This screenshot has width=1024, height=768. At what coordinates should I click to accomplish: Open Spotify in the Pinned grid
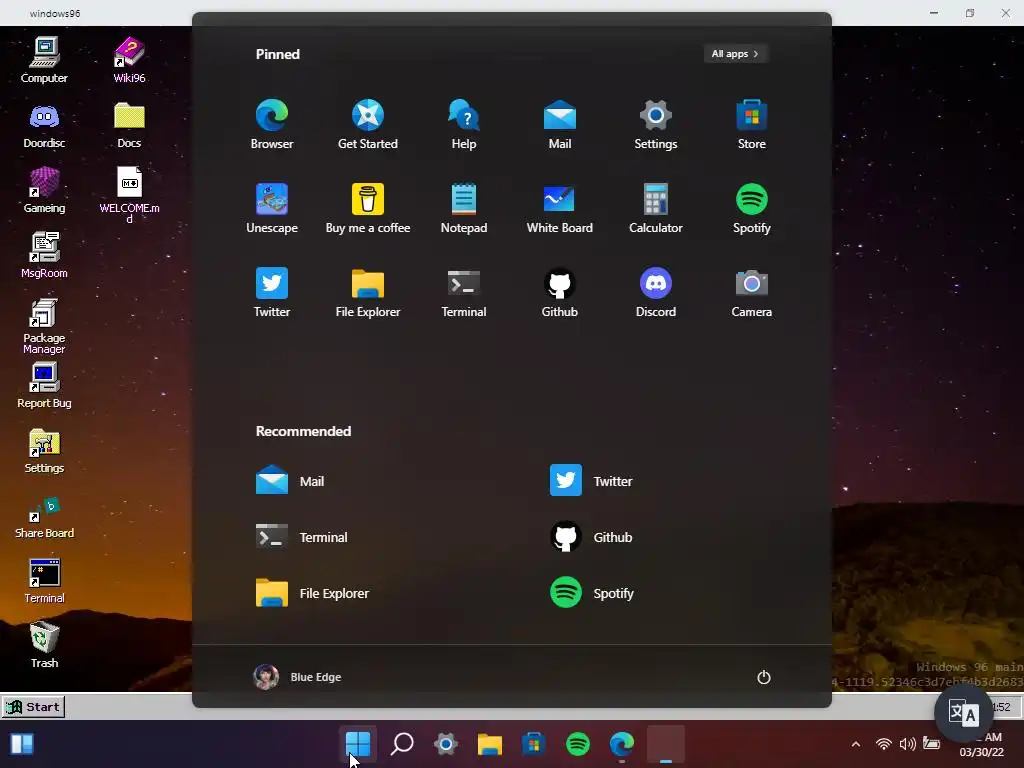coord(752,208)
